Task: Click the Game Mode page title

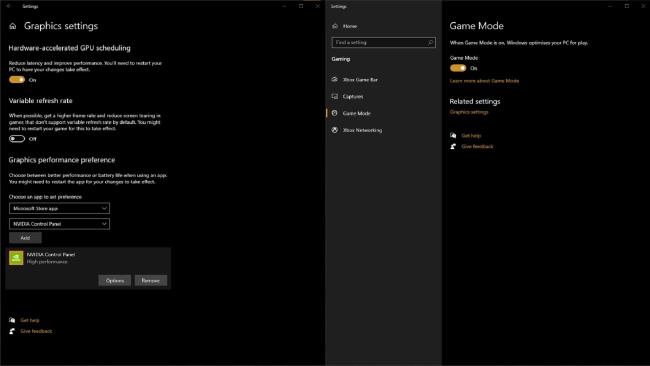Action: coord(476,26)
